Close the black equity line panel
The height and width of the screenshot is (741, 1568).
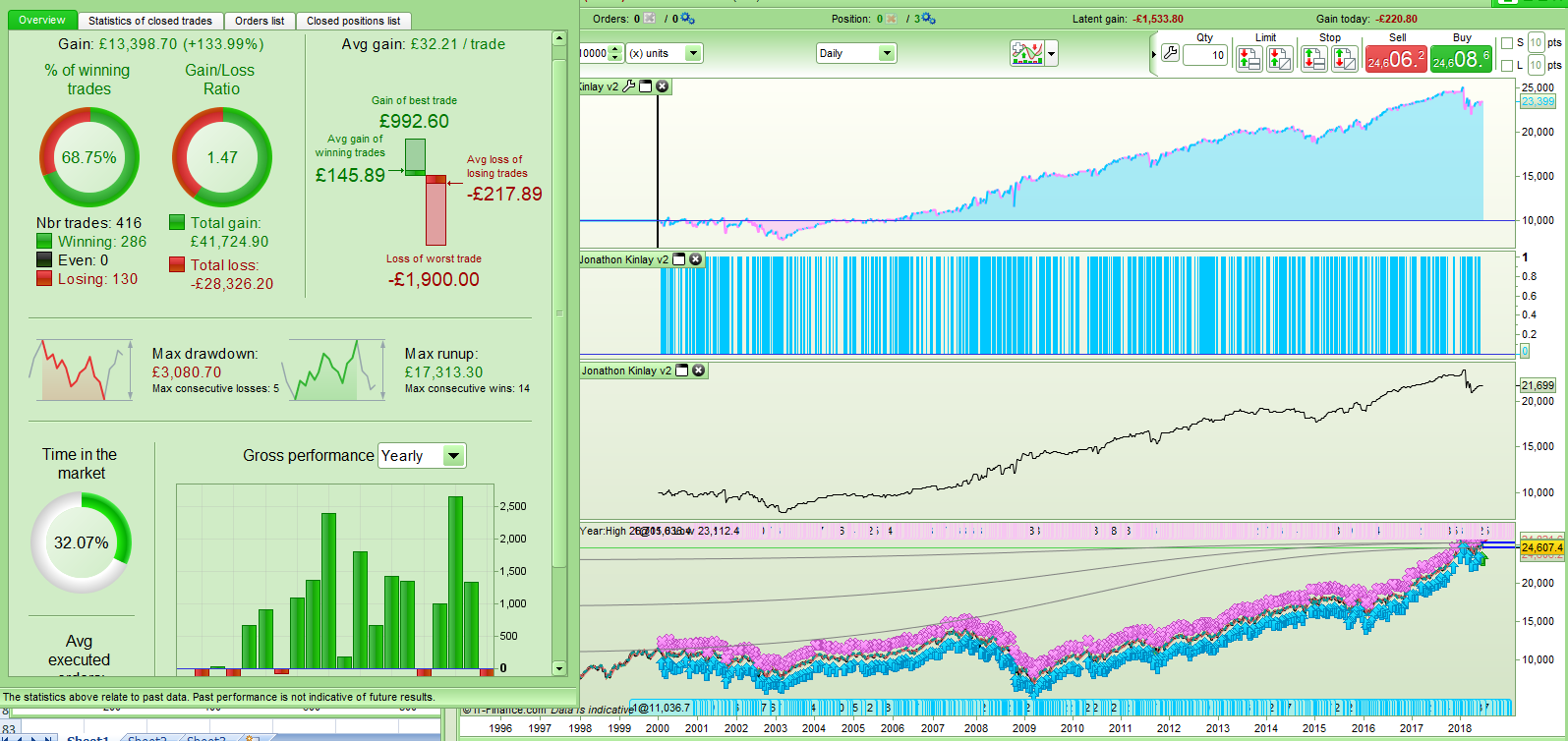coord(699,370)
